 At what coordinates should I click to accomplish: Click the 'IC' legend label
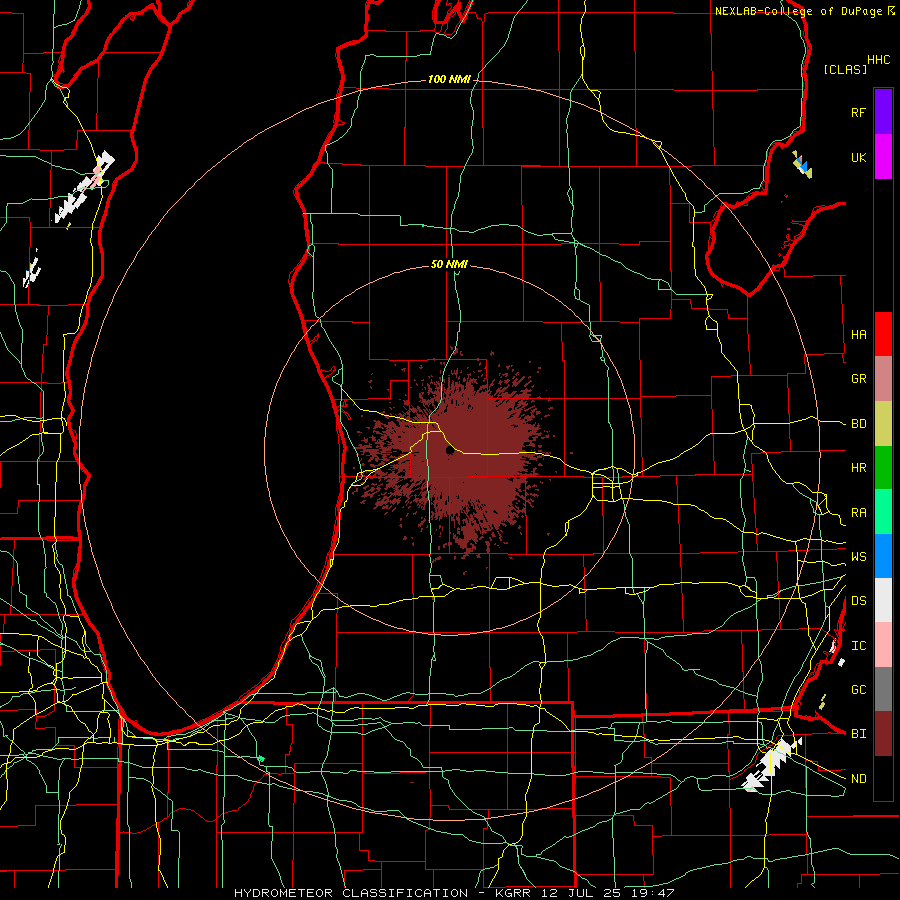[x=859, y=646]
